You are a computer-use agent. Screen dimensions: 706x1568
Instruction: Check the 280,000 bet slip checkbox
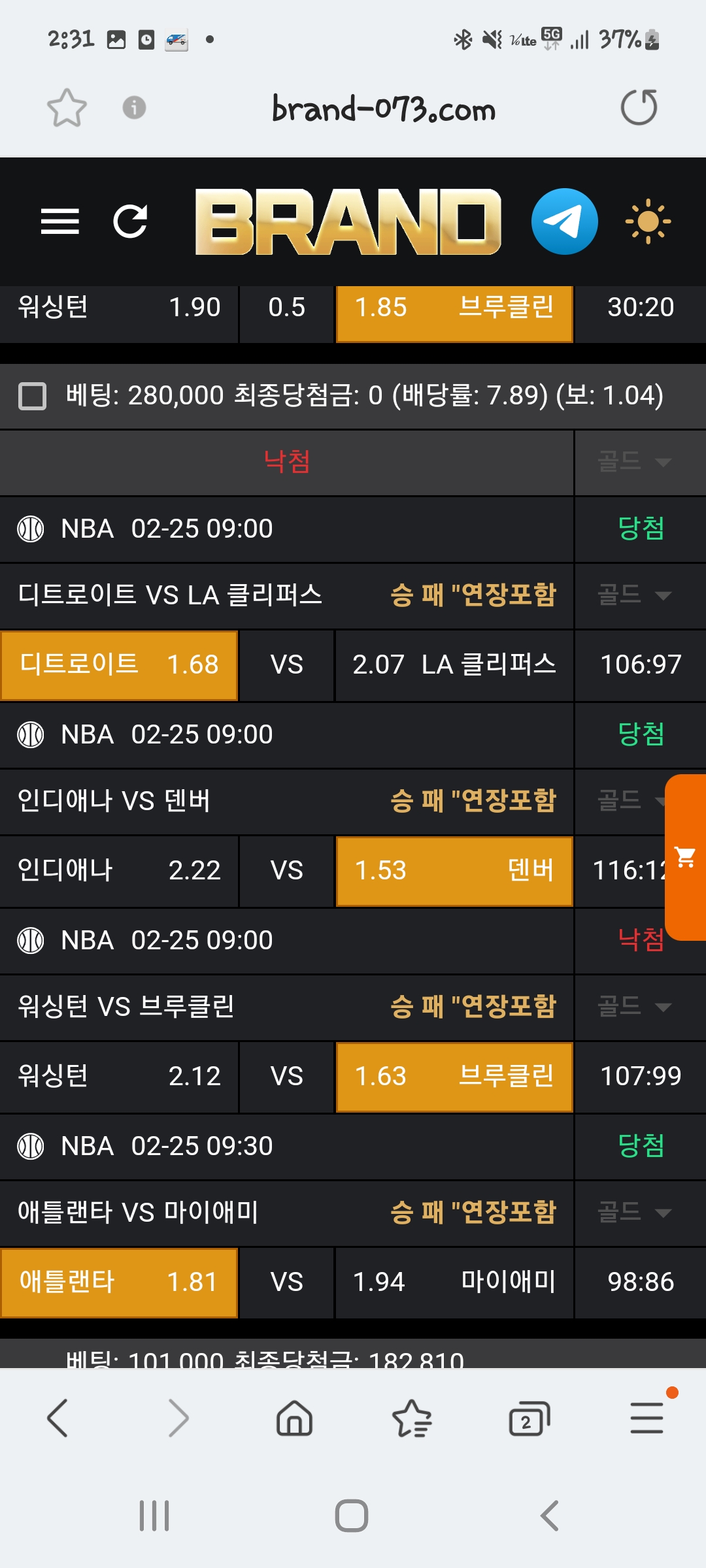pyautogui.click(x=32, y=396)
